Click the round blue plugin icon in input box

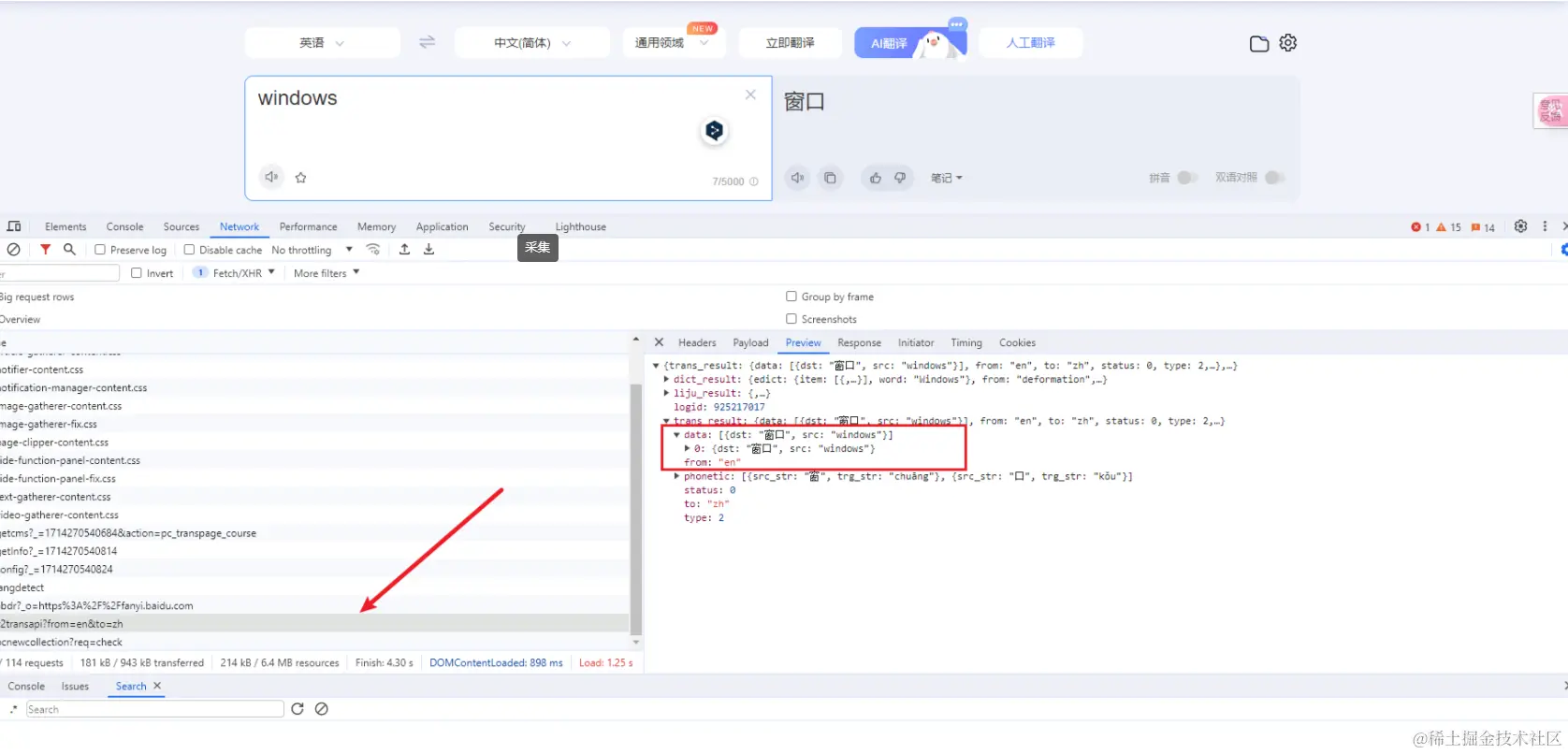pos(715,130)
